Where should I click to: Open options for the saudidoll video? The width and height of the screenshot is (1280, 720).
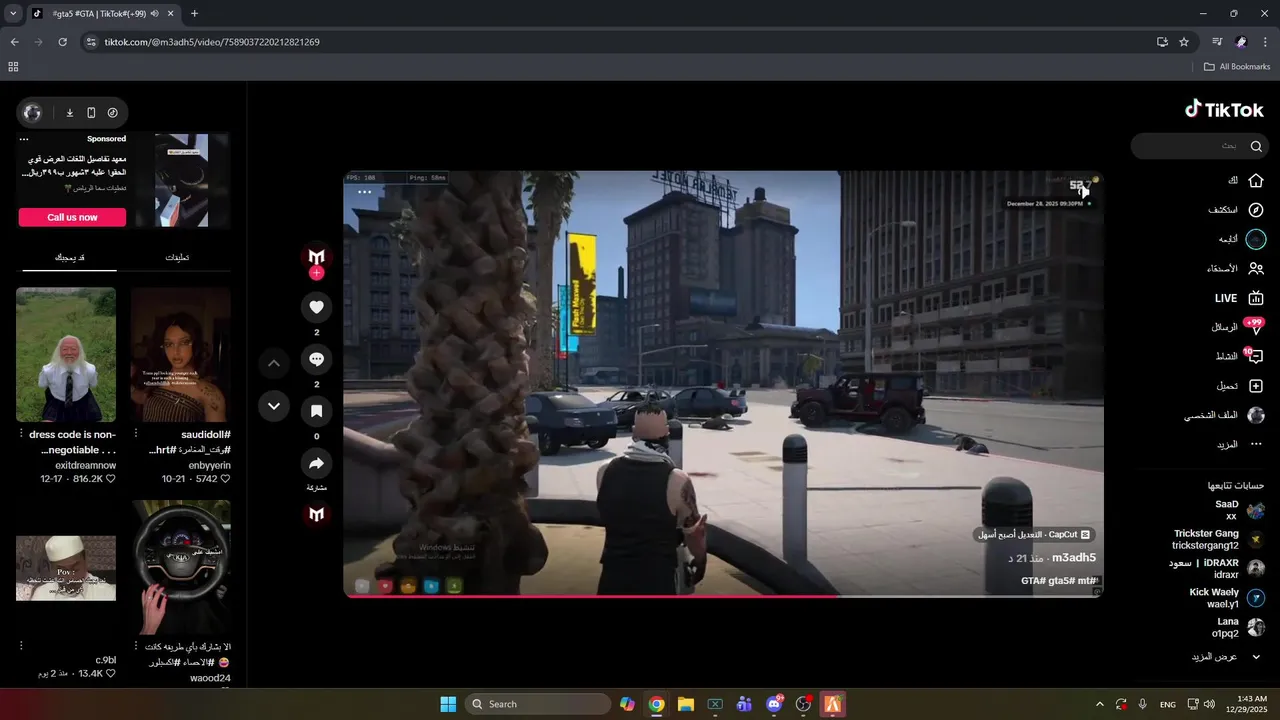click(x=136, y=434)
